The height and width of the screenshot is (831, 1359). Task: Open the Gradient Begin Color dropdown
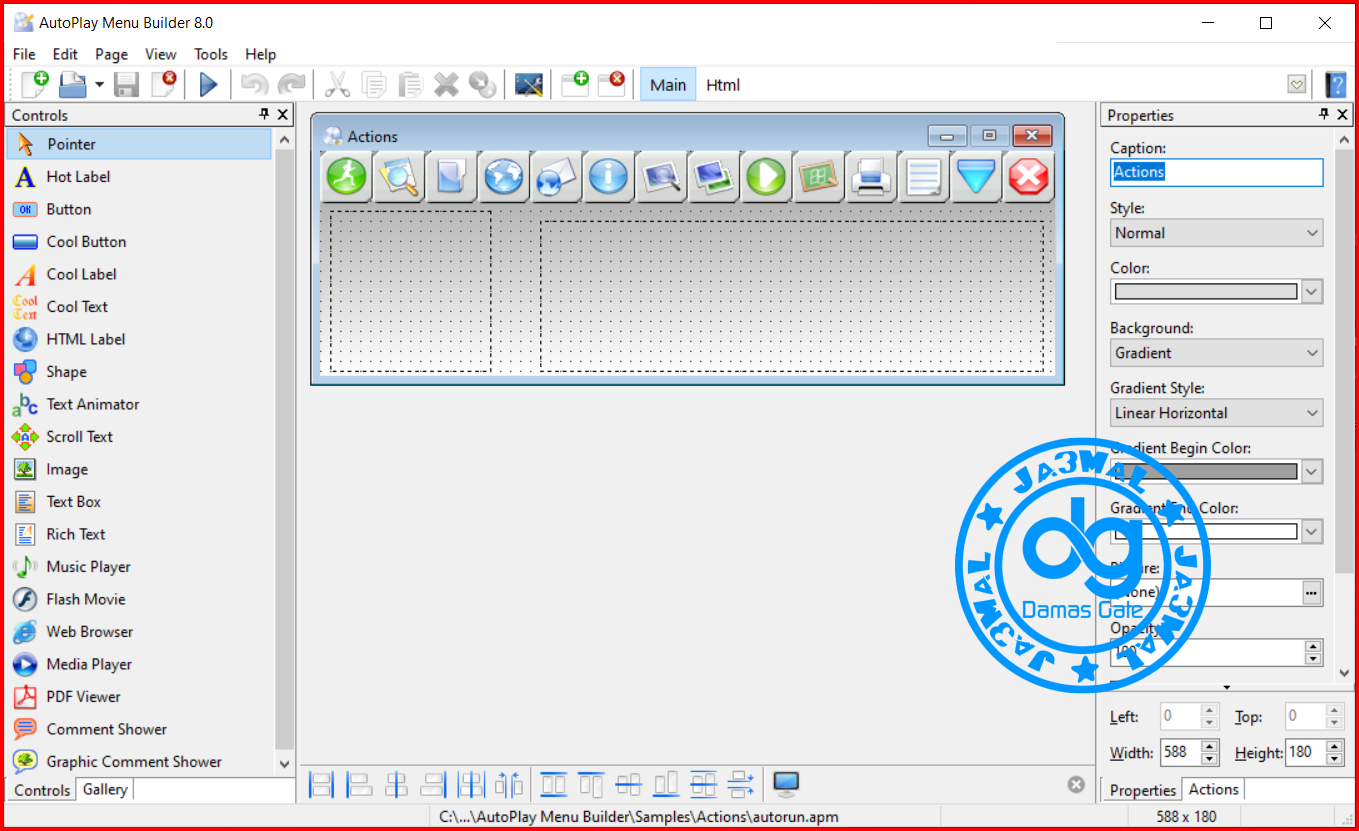tap(1312, 472)
